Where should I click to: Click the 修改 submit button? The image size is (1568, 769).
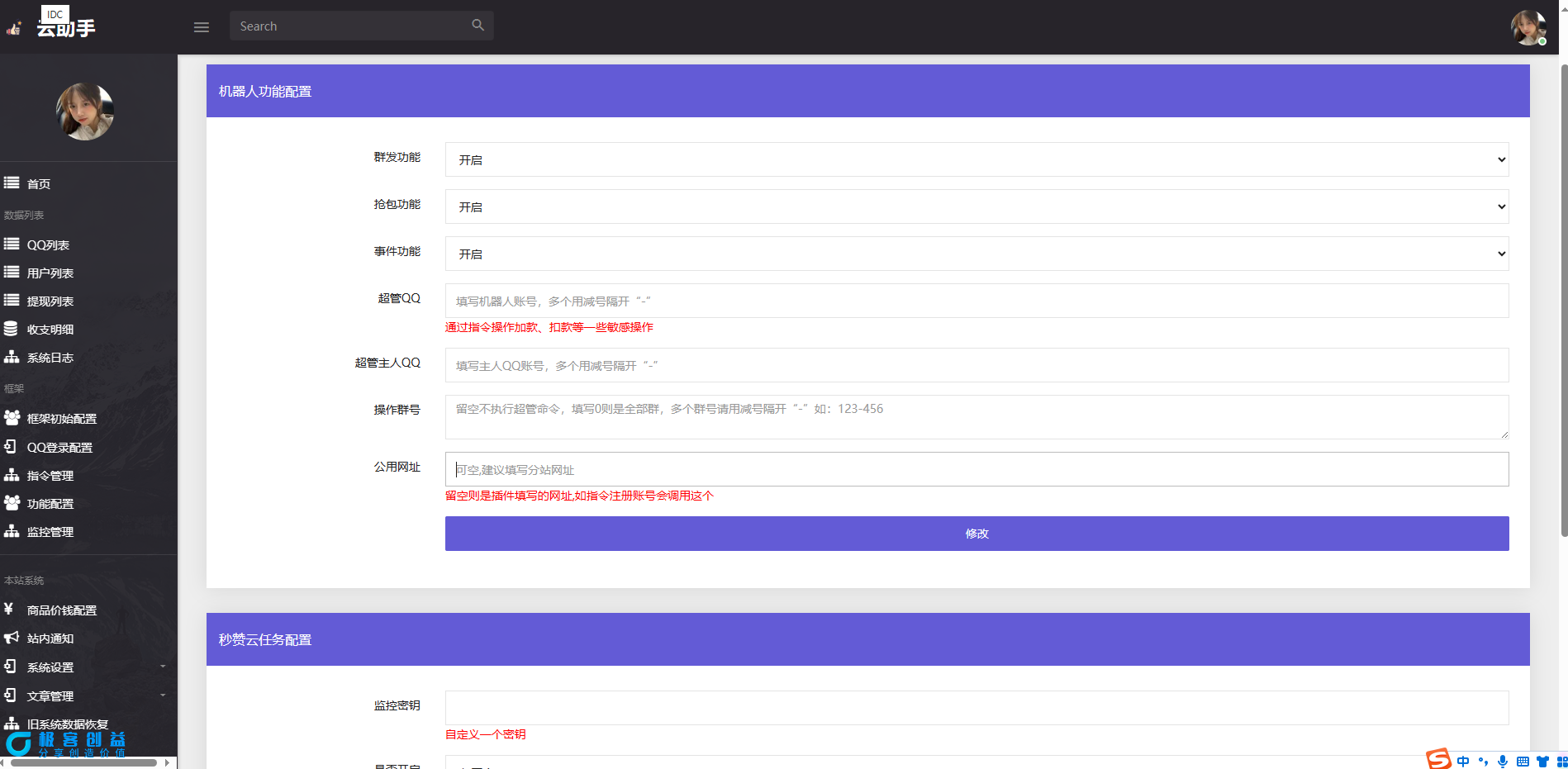[976, 534]
